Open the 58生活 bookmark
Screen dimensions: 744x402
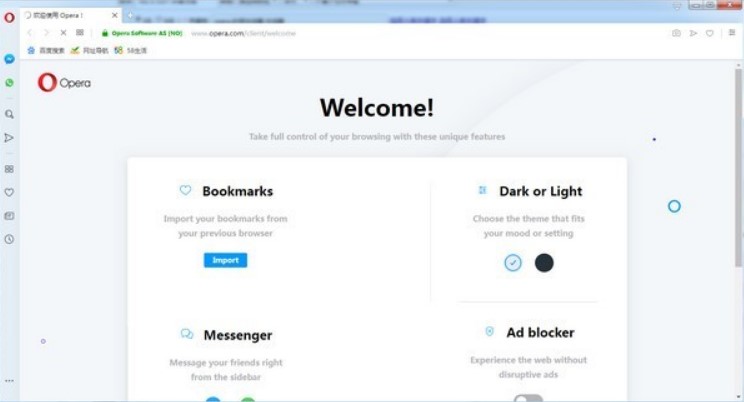click(x=130, y=50)
